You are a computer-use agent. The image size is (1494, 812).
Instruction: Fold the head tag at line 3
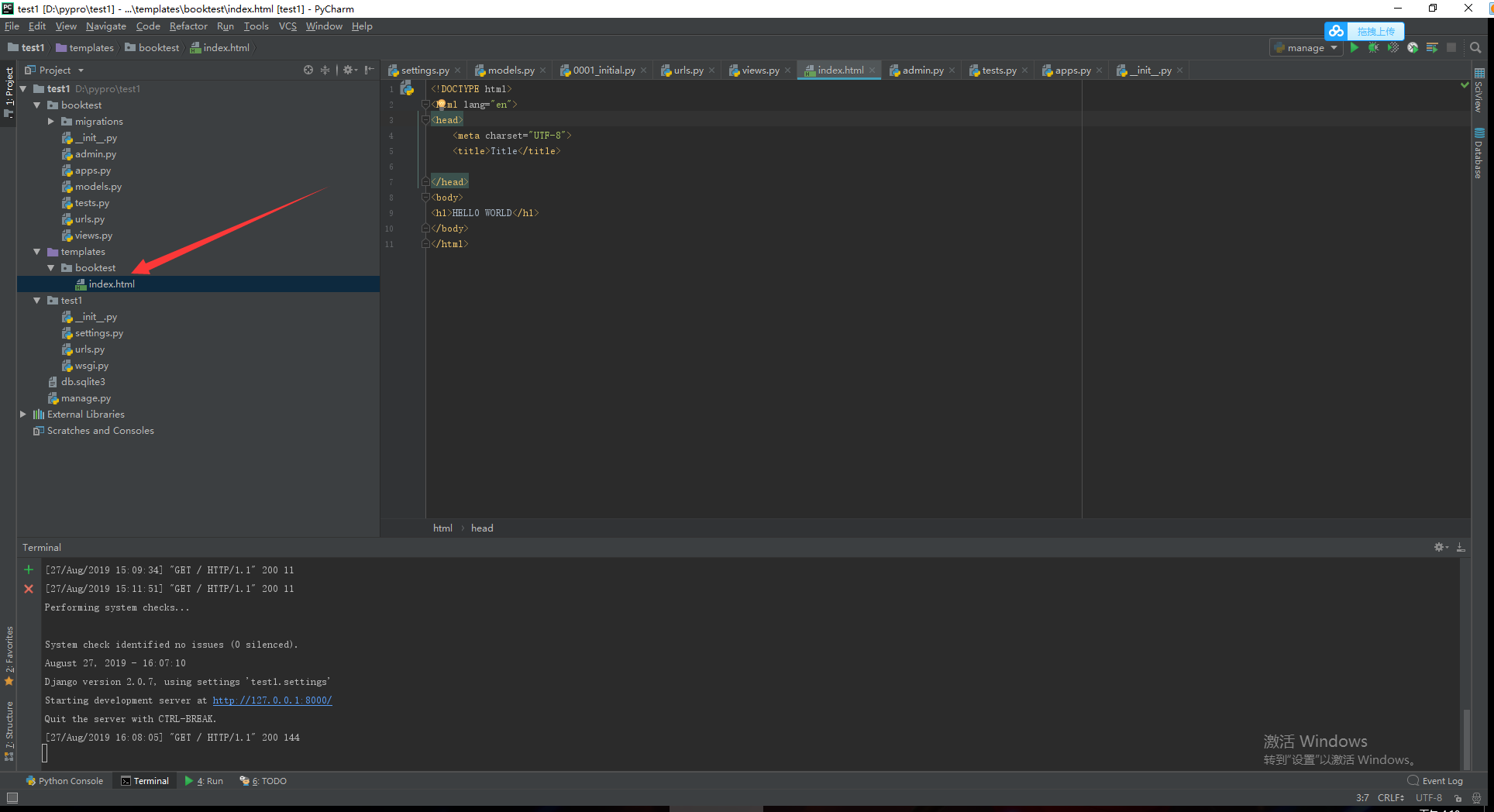(425, 120)
